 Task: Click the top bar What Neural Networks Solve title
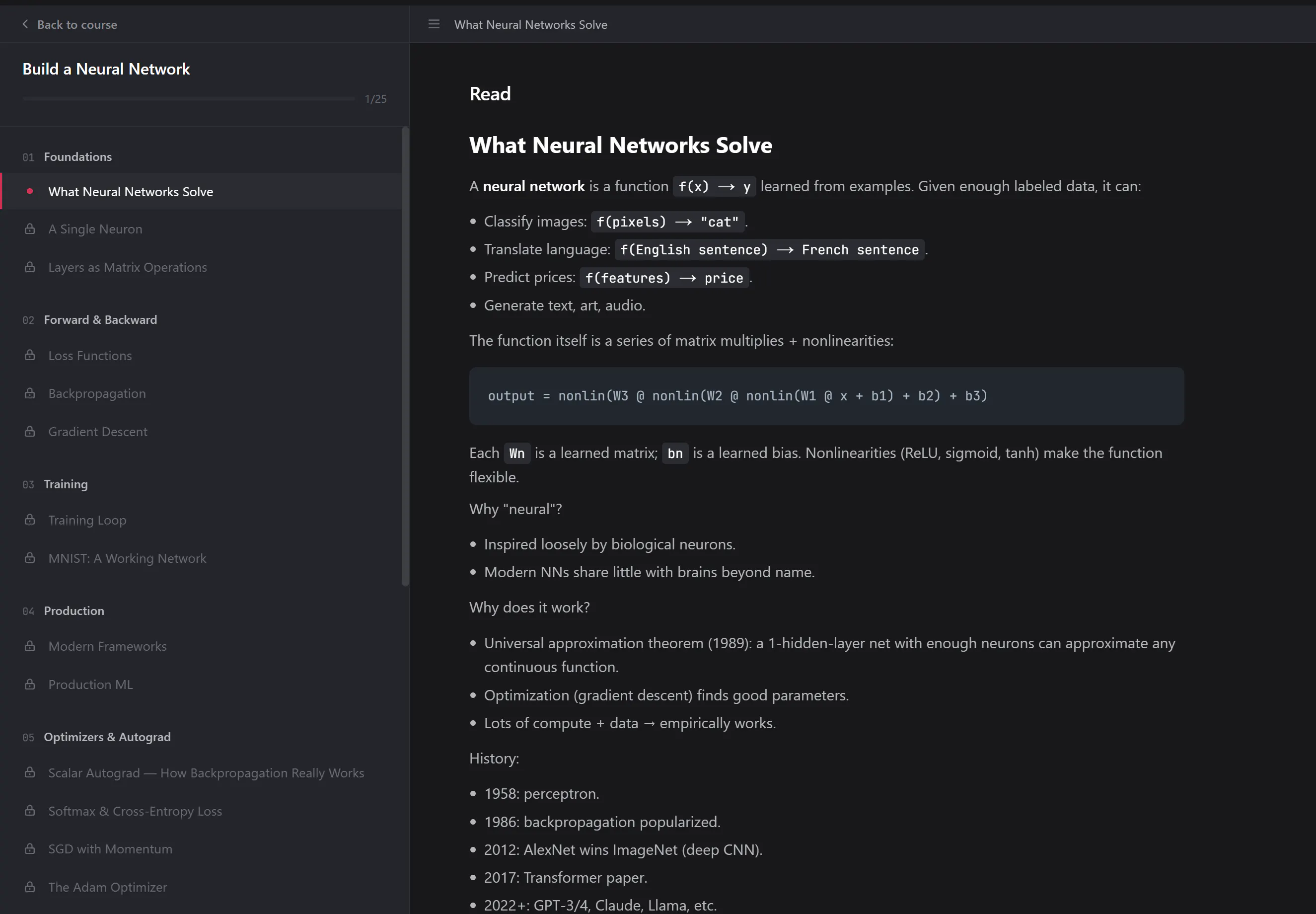point(531,25)
